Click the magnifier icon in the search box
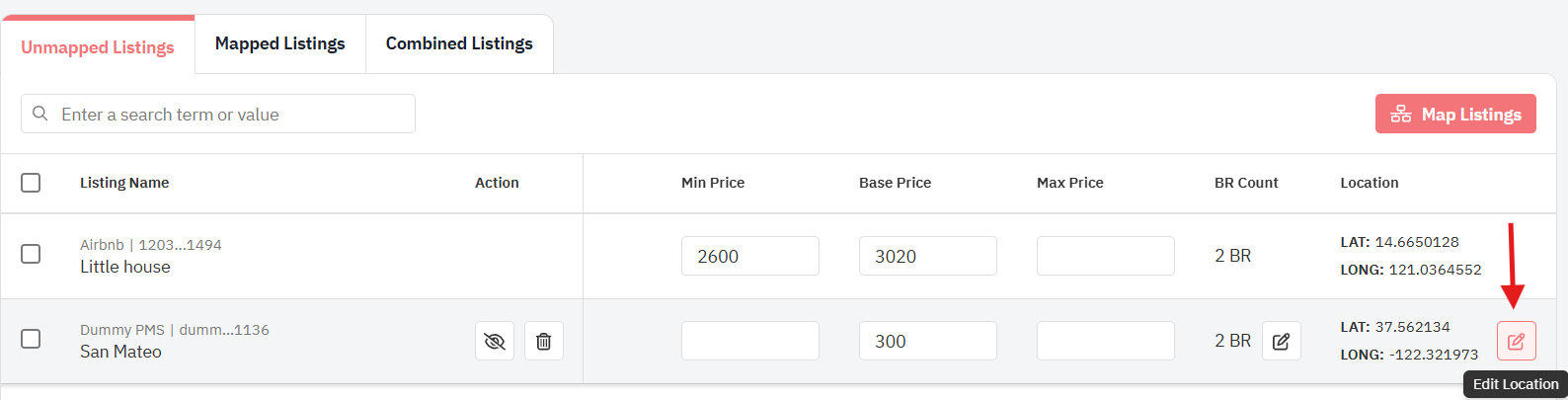1568x400 pixels. click(40, 114)
